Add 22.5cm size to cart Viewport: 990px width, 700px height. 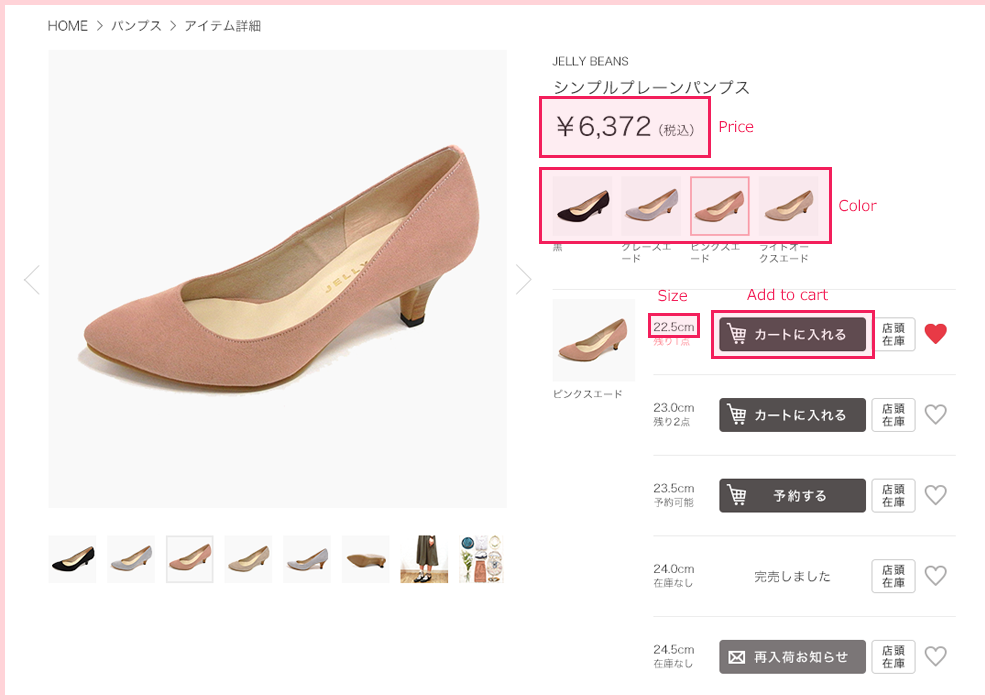tap(792, 335)
